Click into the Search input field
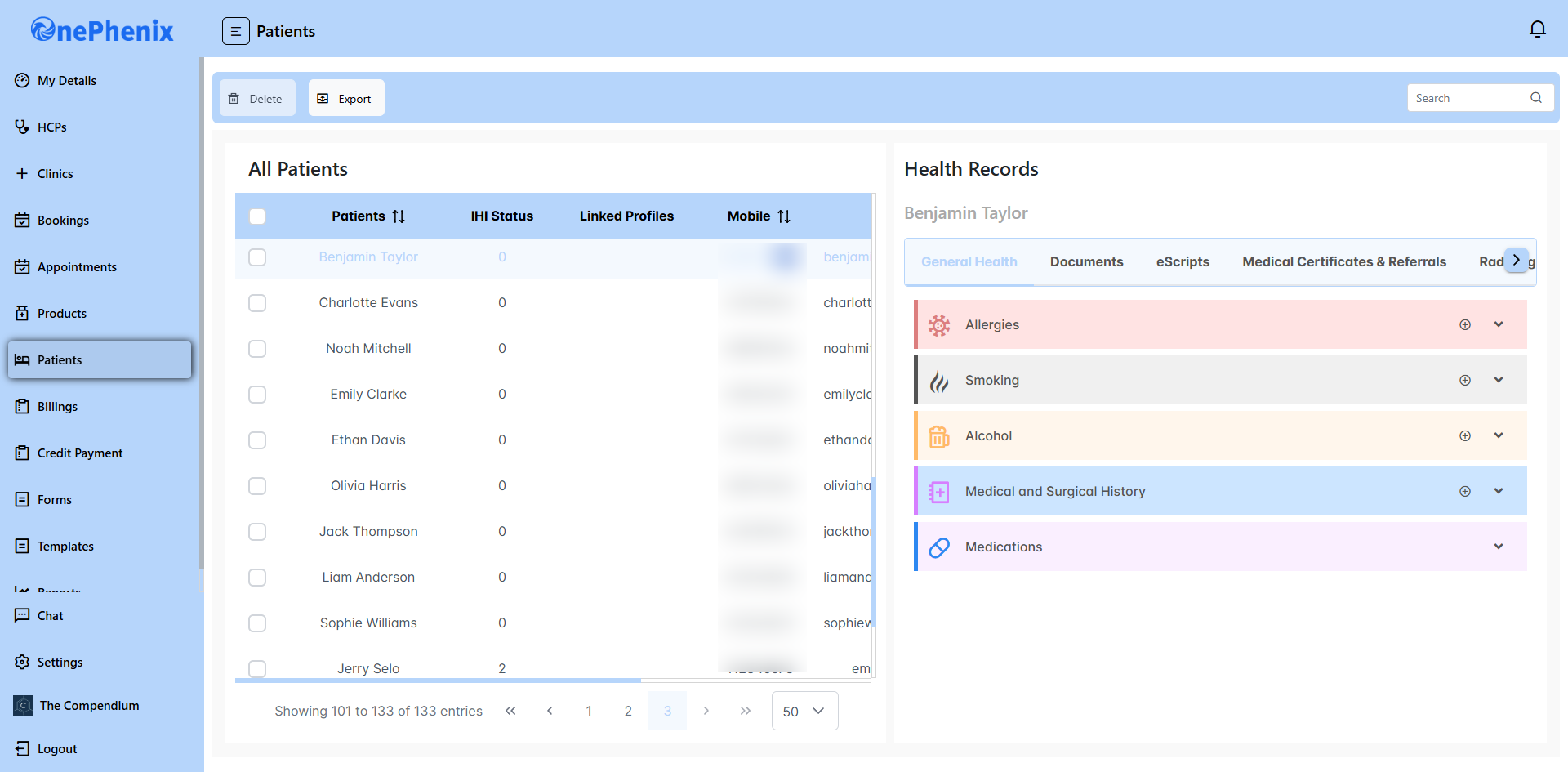1568x772 pixels. [1466, 98]
